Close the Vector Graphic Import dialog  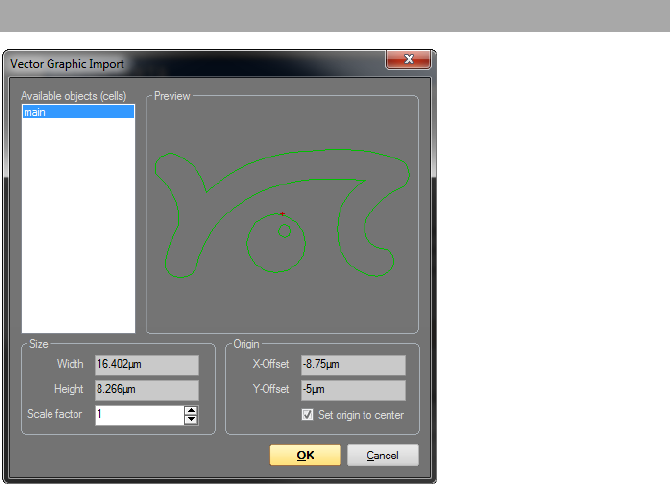click(x=408, y=59)
